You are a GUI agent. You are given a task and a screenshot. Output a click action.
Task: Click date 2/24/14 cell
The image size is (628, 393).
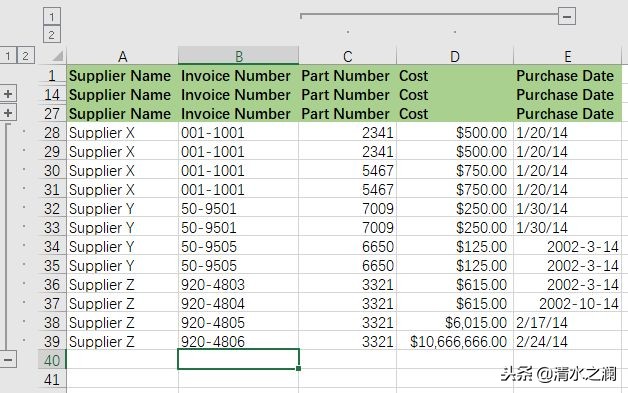(568, 341)
